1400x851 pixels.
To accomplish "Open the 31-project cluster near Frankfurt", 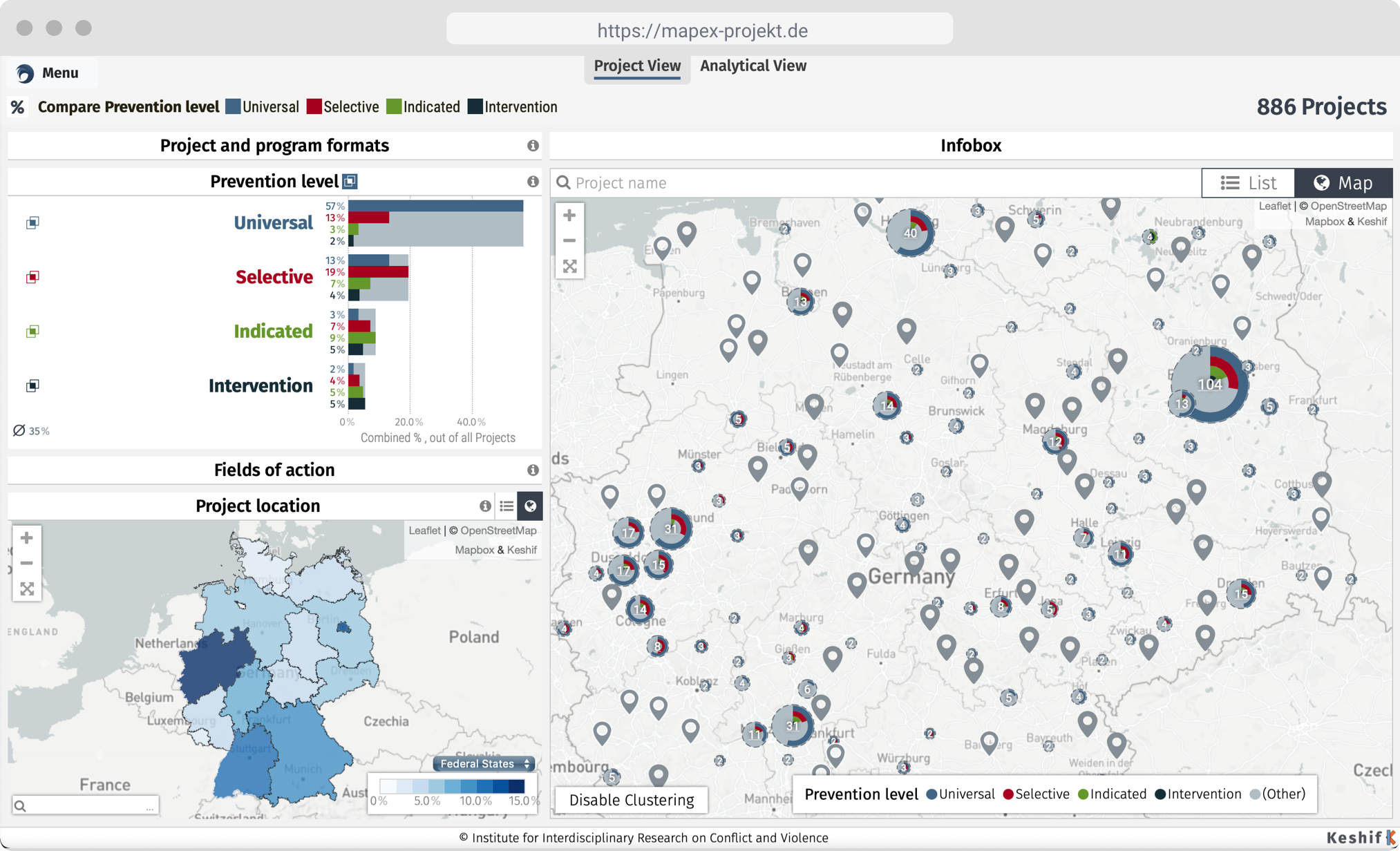I will [792, 726].
